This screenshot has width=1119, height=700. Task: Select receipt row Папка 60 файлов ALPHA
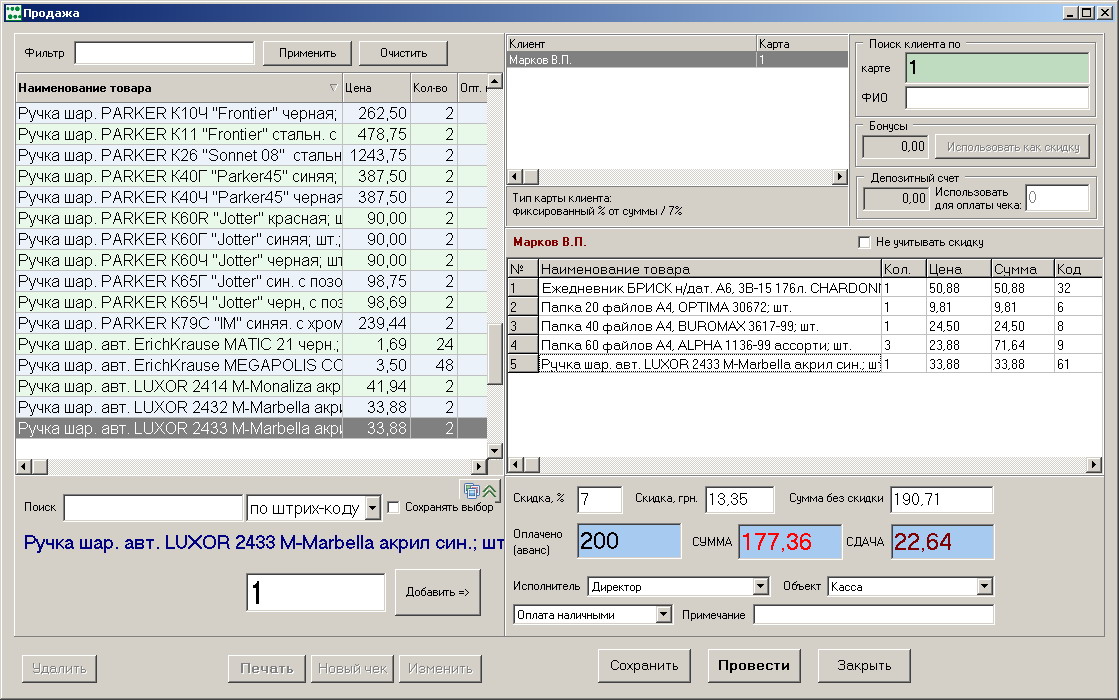805,345
